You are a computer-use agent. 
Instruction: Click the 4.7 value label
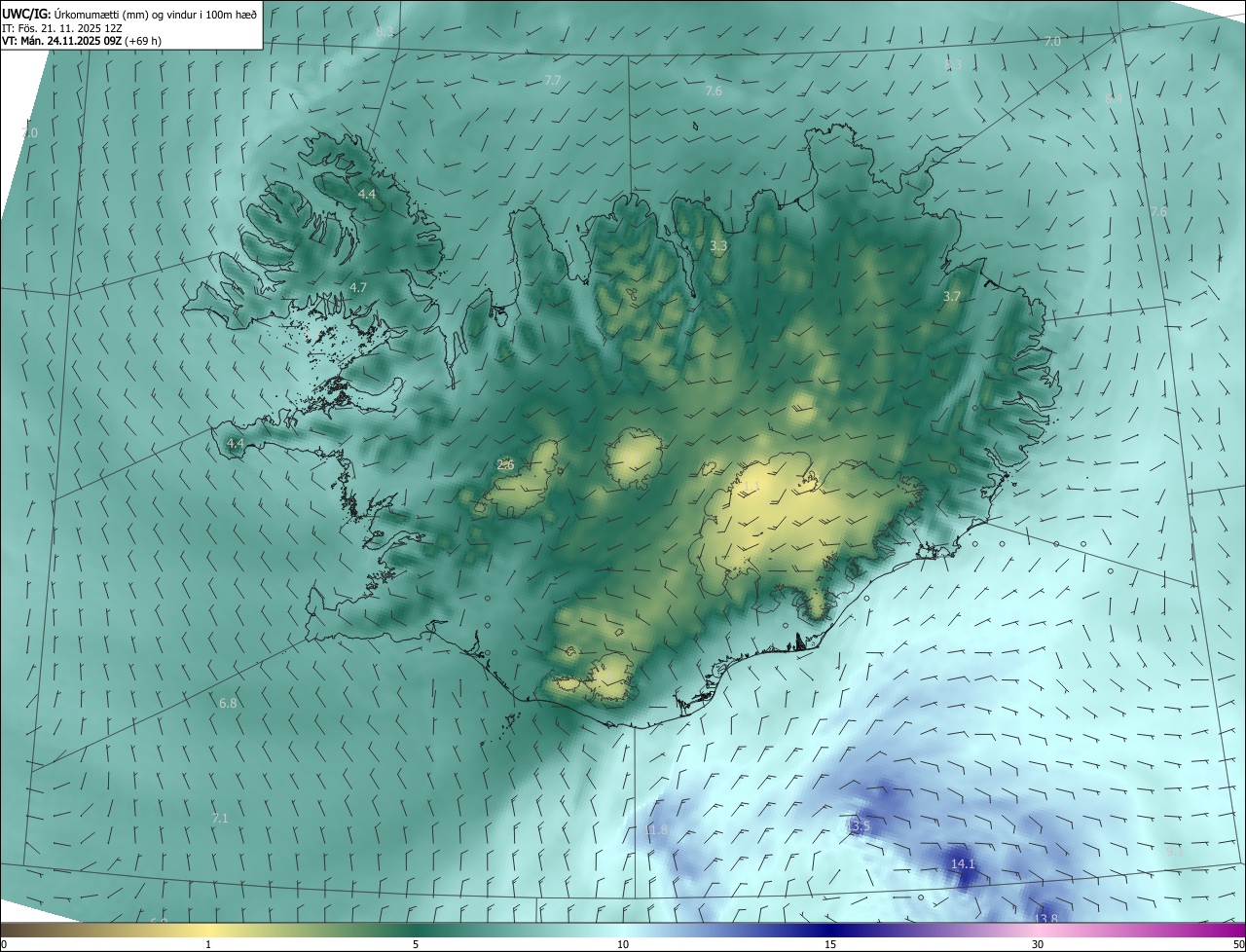357,287
